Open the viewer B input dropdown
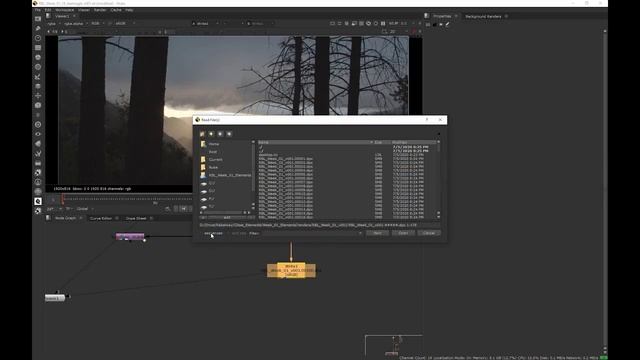This screenshot has height=360, width=640. click(260, 24)
